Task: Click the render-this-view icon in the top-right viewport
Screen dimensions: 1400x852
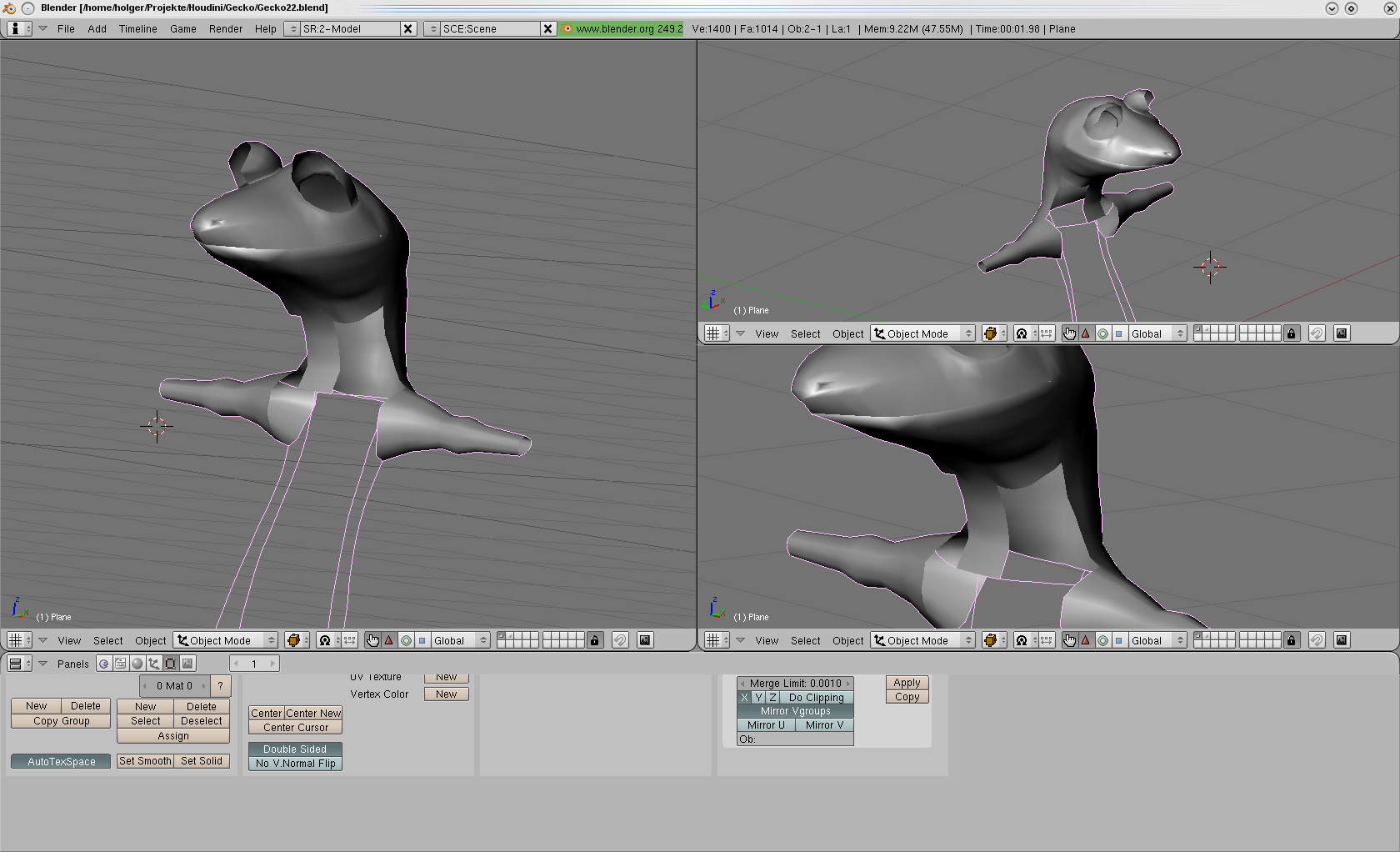Action: (1342, 333)
